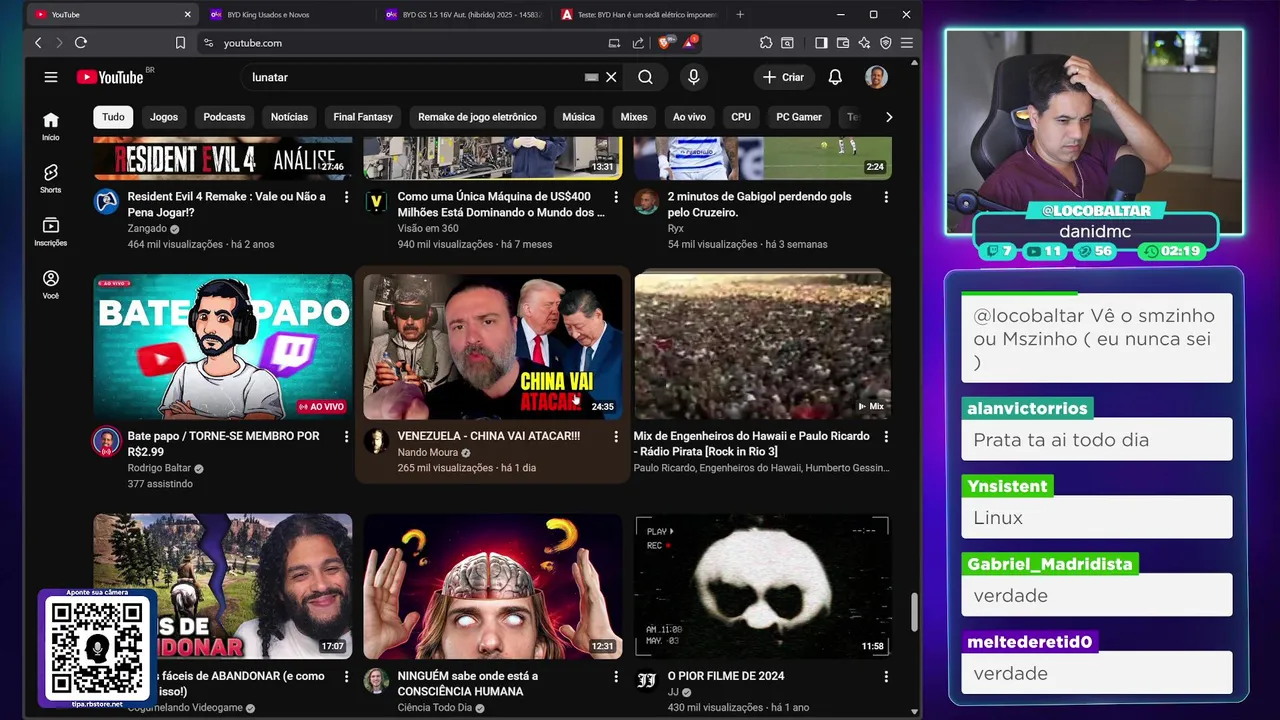The width and height of the screenshot is (1280, 720).
Task: Open the account avatar menu
Action: click(x=876, y=77)
